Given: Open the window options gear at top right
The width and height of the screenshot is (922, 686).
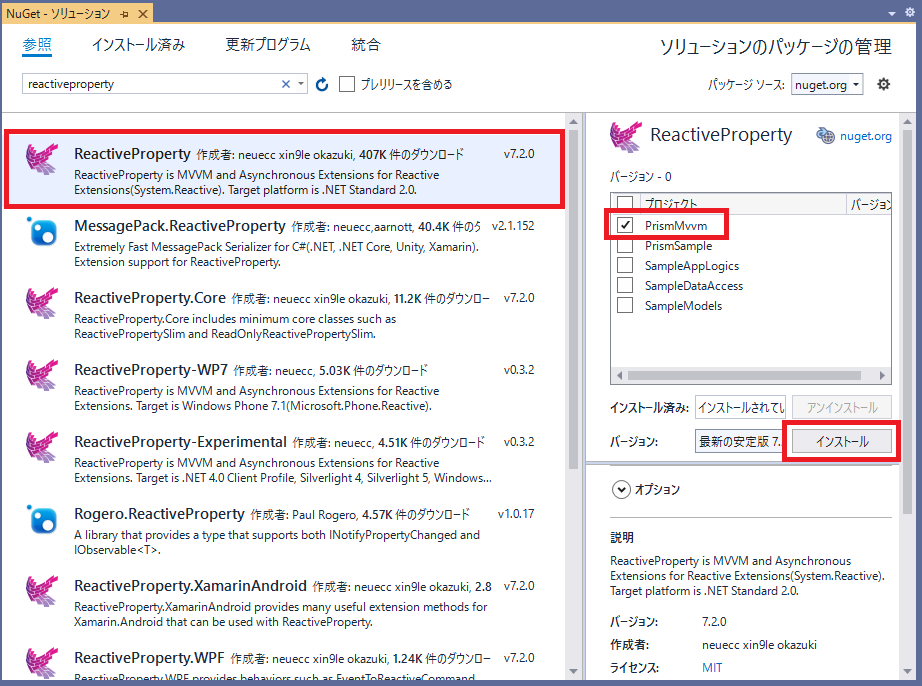Looking at the screenshot, I should pos(910,12).
